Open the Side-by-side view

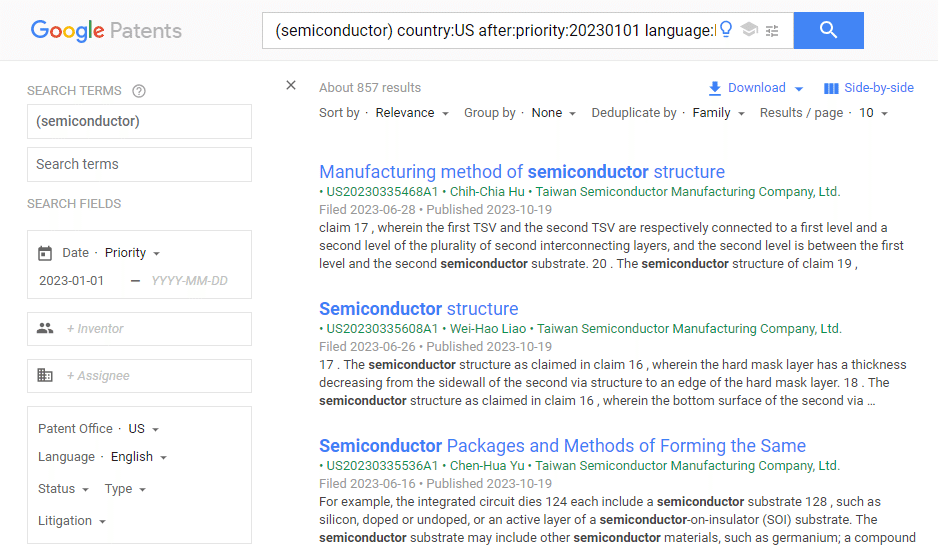click(x=869, y=88)
